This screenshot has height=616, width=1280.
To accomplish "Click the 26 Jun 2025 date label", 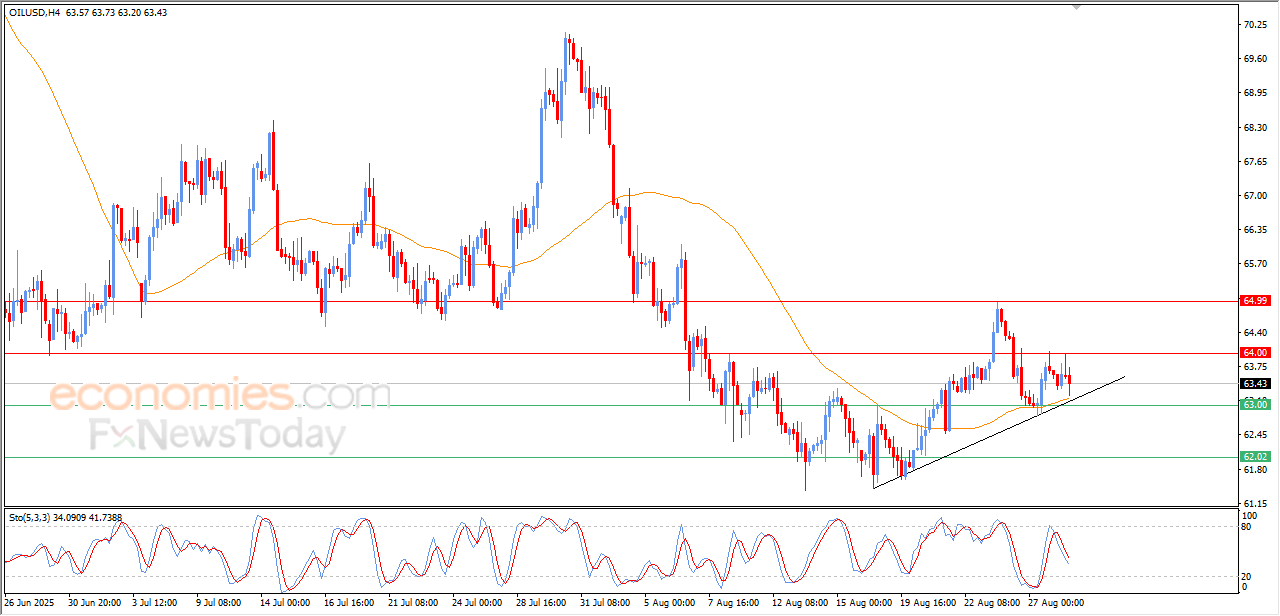I will (x=30, y=603).
